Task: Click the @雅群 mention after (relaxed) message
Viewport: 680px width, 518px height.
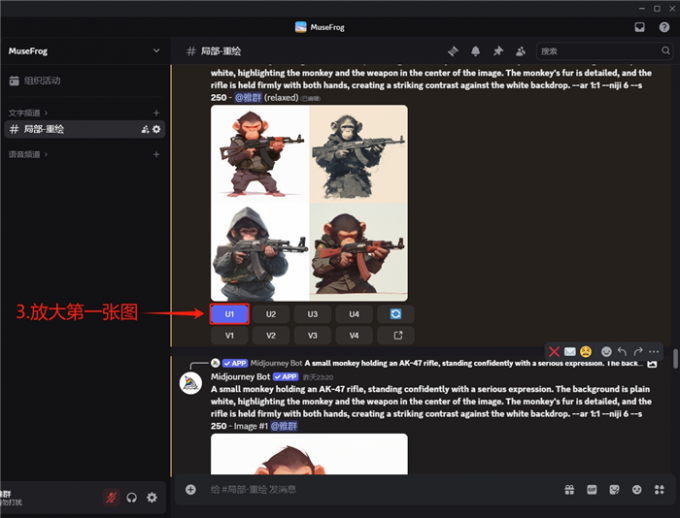Action: click(x=248, y=98)
